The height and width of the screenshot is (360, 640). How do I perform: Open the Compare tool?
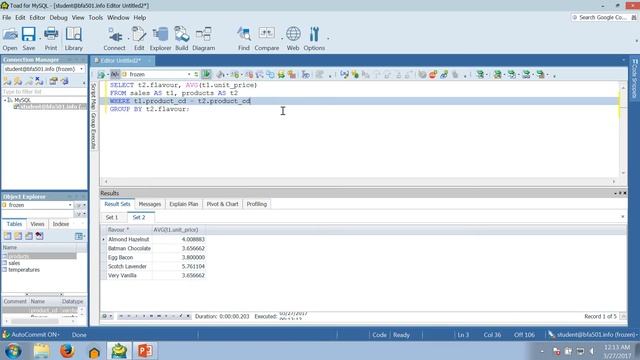(267, 39)
